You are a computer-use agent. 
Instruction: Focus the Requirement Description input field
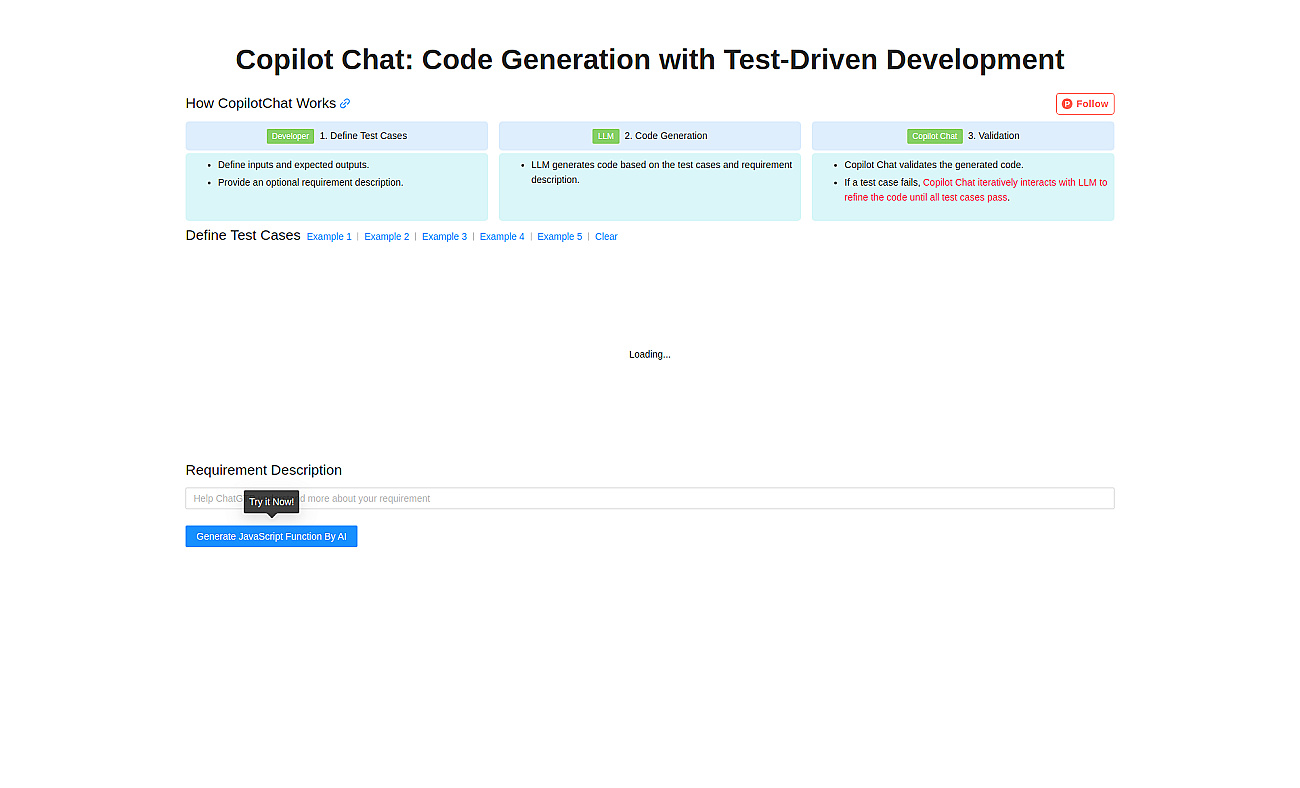(x=650, y=498)
